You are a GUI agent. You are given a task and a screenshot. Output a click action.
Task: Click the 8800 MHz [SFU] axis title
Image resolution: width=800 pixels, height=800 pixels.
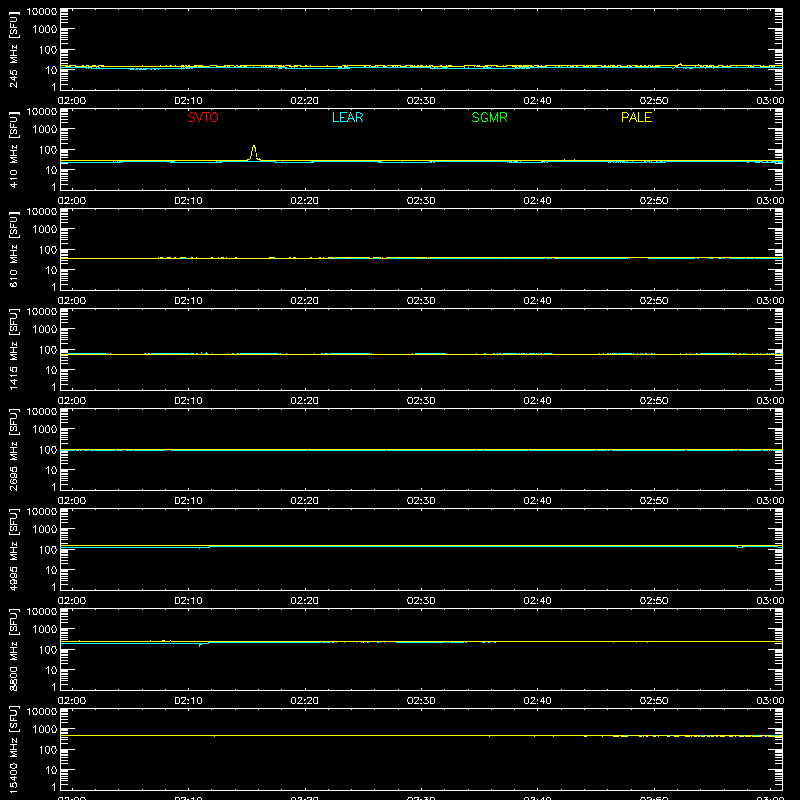click(x=13, y=649)
